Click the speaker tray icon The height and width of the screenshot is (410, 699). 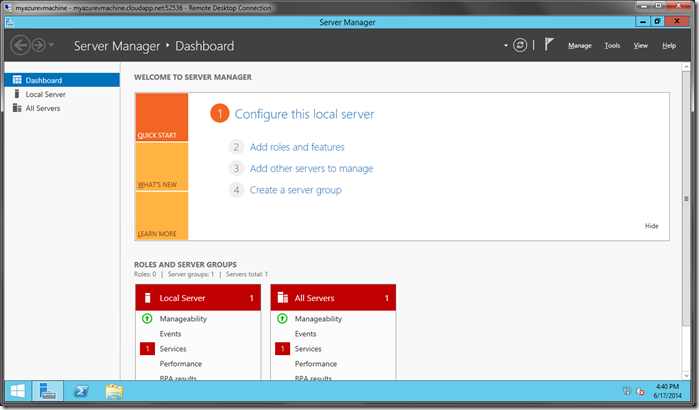pos(641,391)
